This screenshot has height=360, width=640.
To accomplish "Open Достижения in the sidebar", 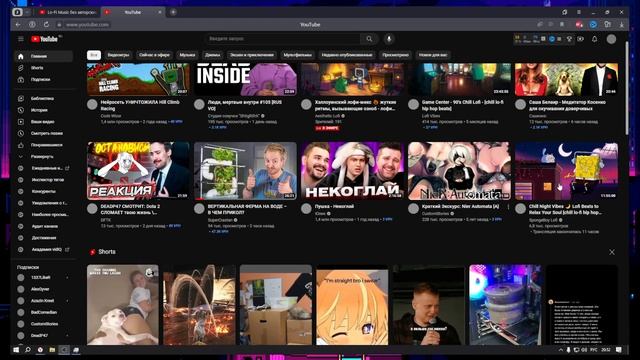I will 43,238.
